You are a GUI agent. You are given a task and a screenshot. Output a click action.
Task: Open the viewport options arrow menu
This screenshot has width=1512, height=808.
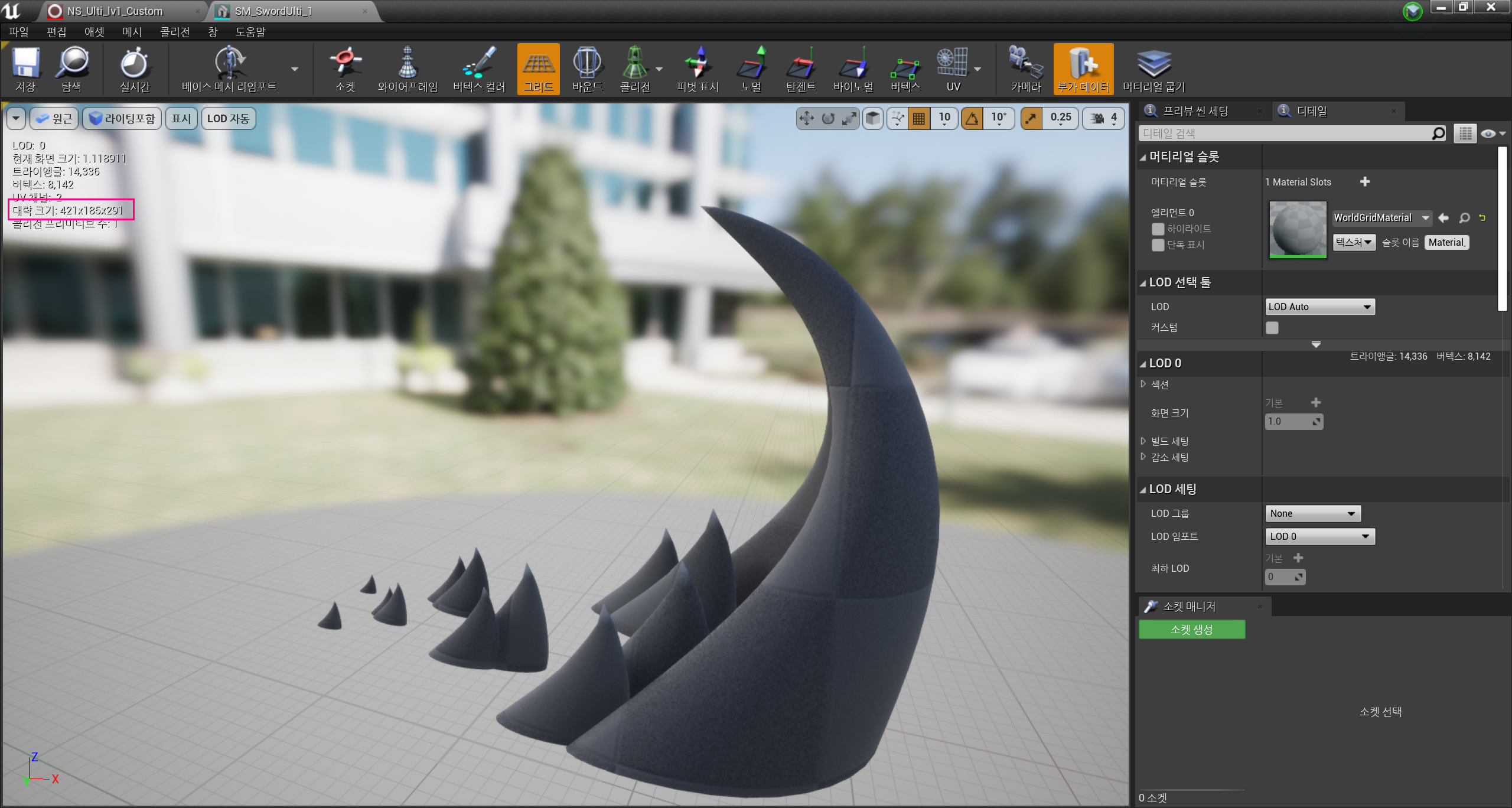point(16,119)
